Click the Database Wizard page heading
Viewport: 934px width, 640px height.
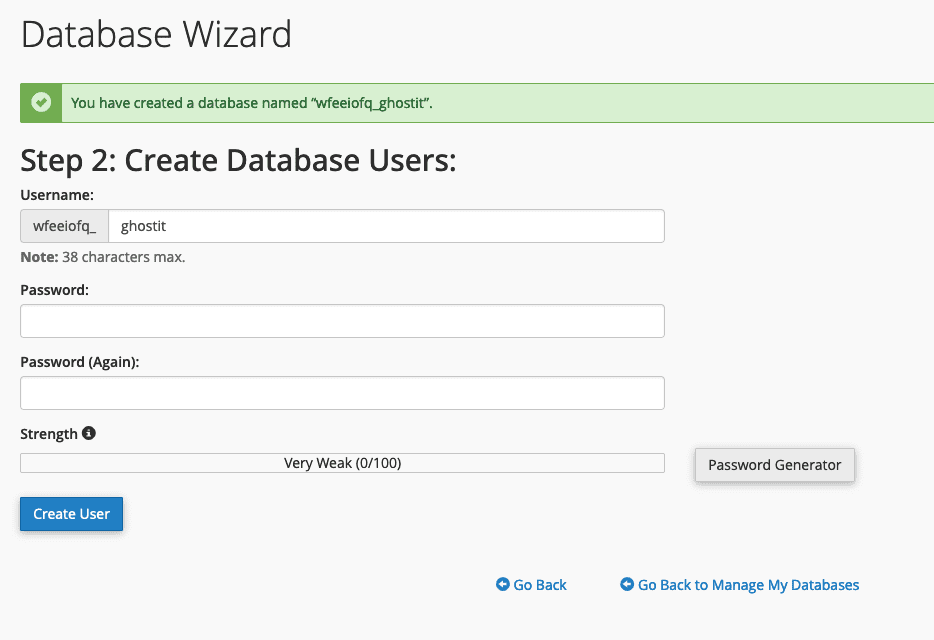[x=156, y=35]
